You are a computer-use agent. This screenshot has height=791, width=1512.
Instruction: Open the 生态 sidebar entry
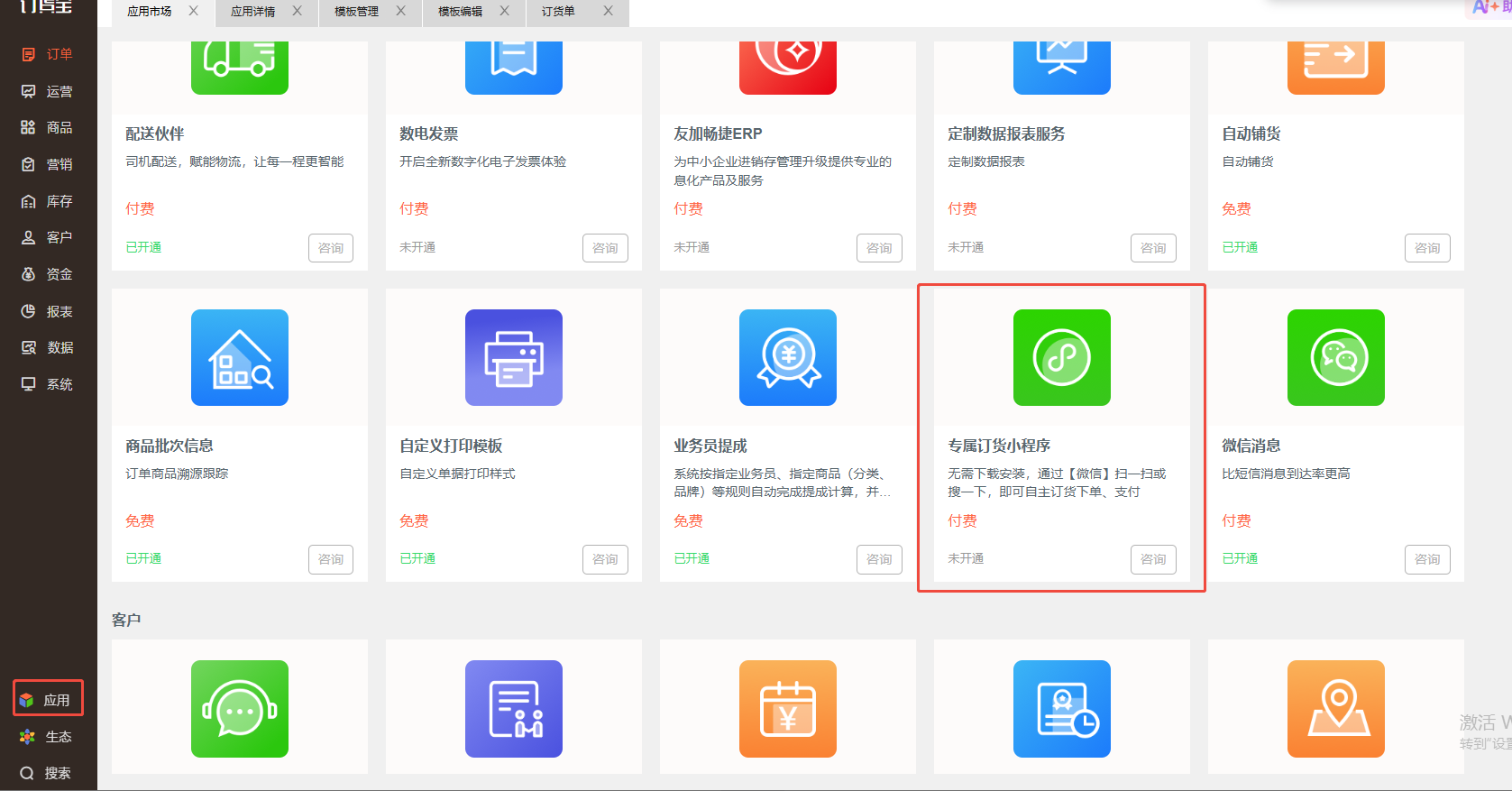pyautogui.click(x=46, y=737)
